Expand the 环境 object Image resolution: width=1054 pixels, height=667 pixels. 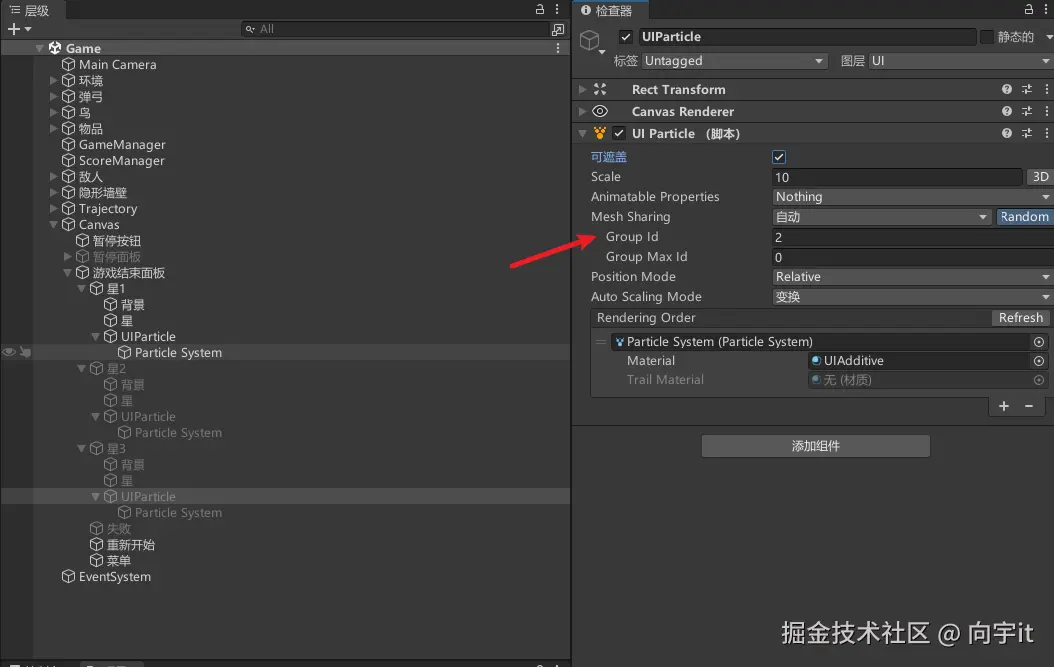[x=54, y=80]
